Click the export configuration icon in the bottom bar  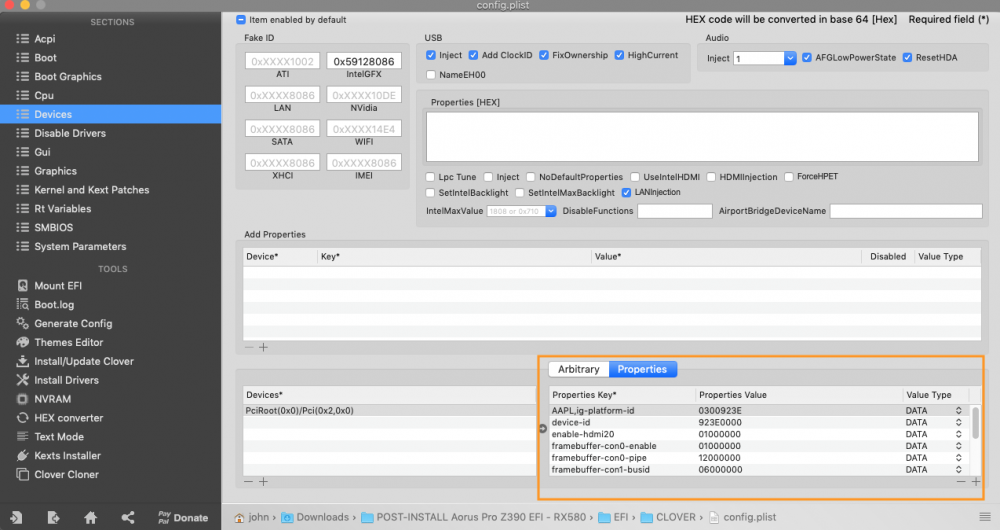click(54, 517)
